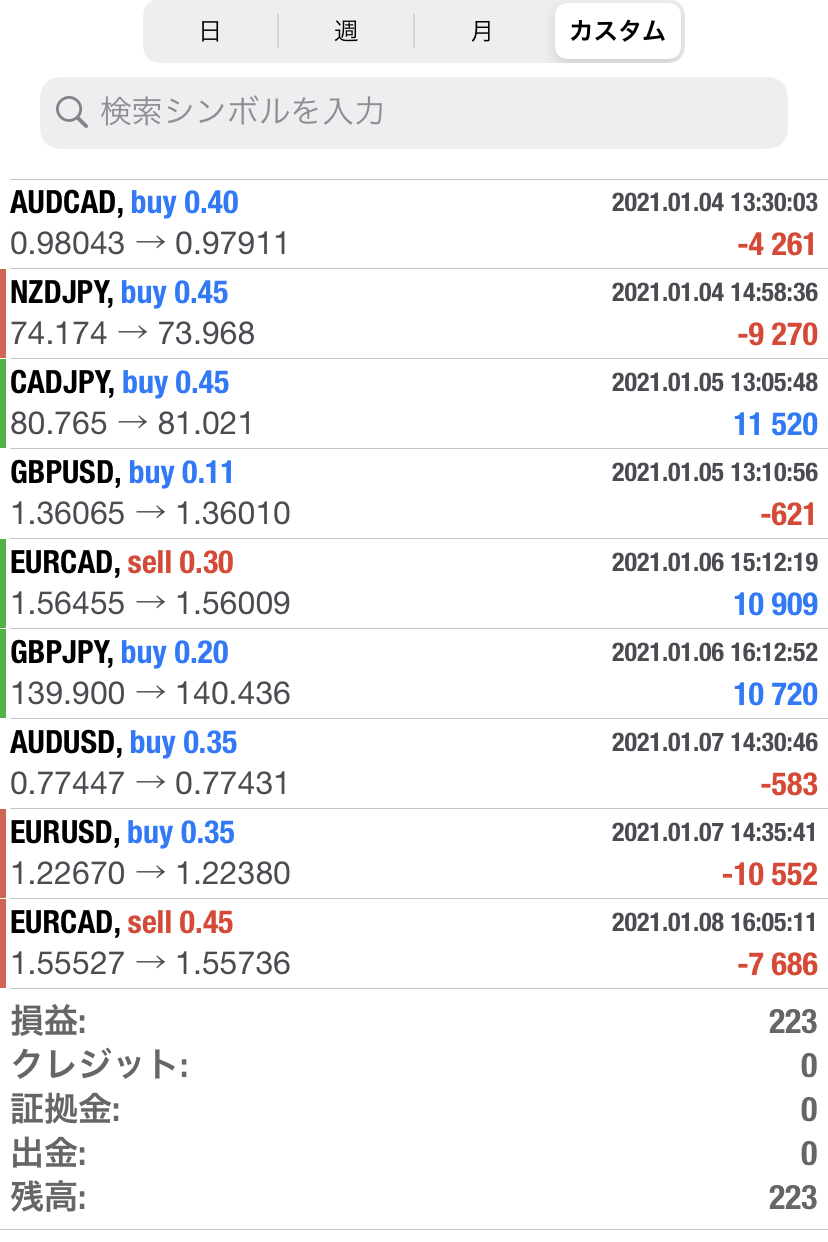Click the magnifier search icon
Screen dimensions: 828x1242
point(71,112)
